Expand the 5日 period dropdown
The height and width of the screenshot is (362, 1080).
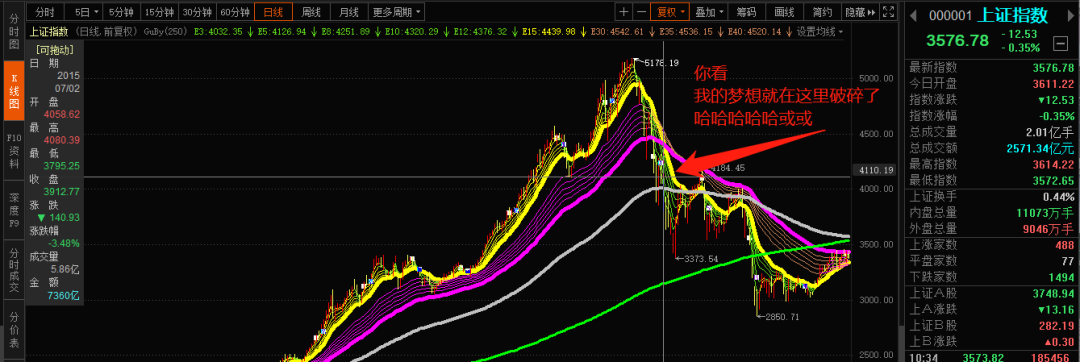point(87,12)
